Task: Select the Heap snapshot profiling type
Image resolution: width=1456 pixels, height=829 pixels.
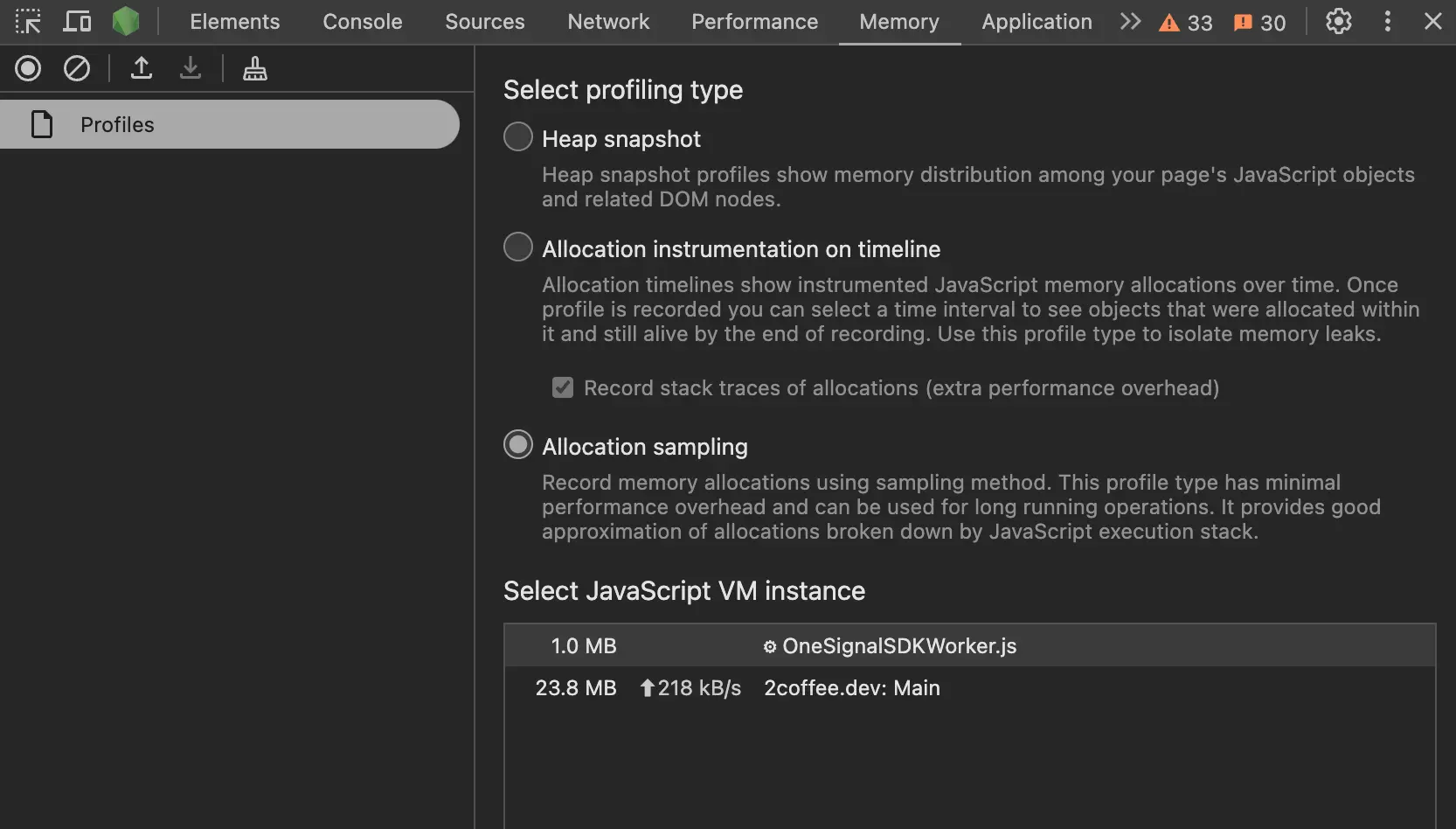Action: pyautogui.click(x=517, y=136)
